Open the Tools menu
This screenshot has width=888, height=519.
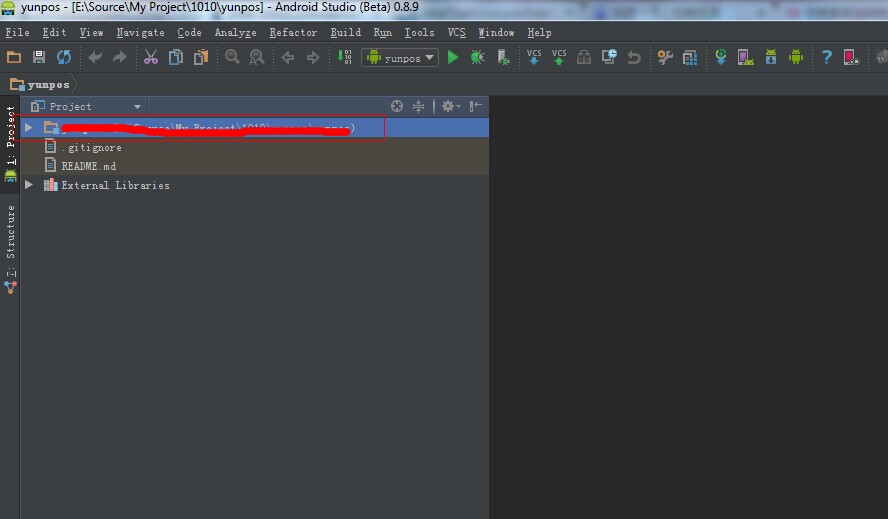(419, 33)
